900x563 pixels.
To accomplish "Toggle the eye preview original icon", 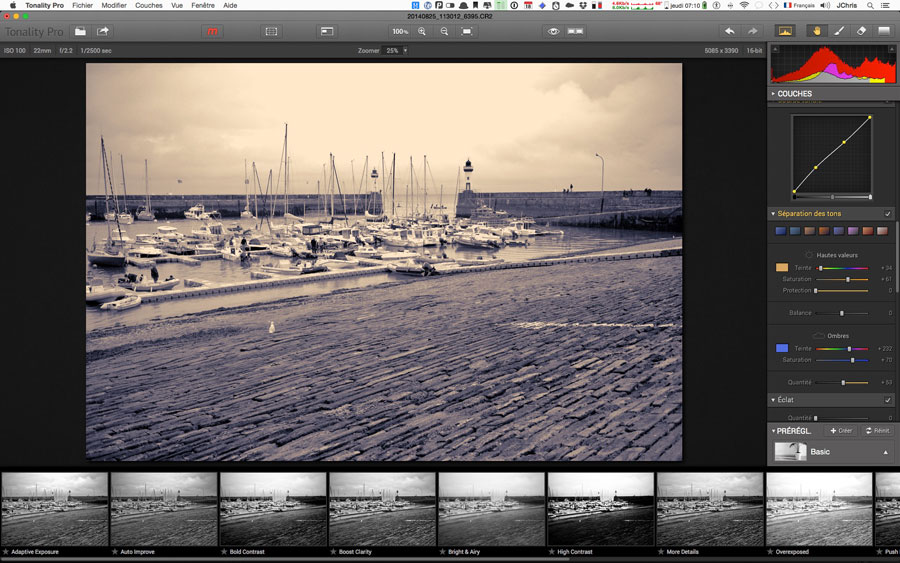I will coord(553,32).
